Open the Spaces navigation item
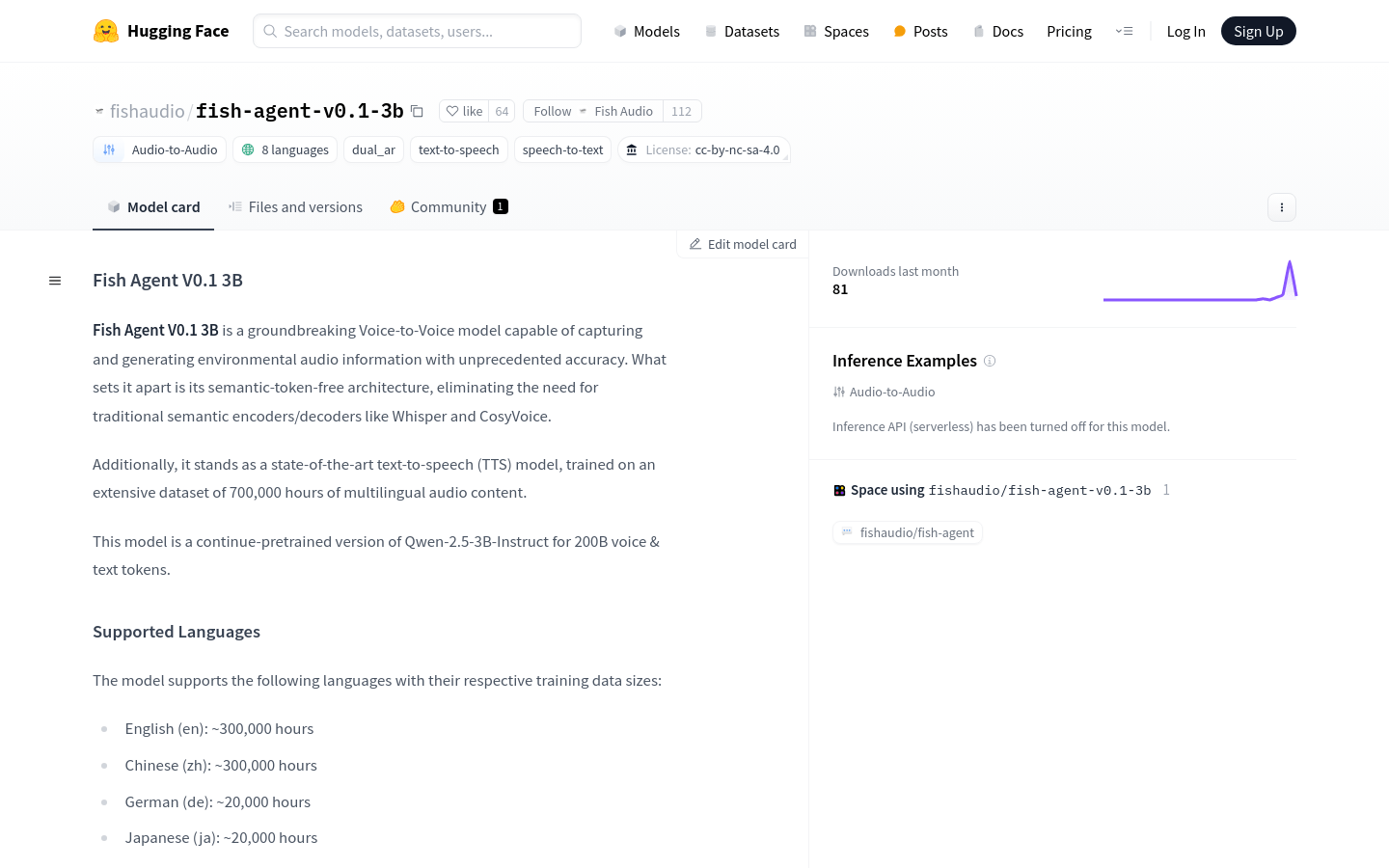Viewport: 1389px width, 868px height. point(836,31)
